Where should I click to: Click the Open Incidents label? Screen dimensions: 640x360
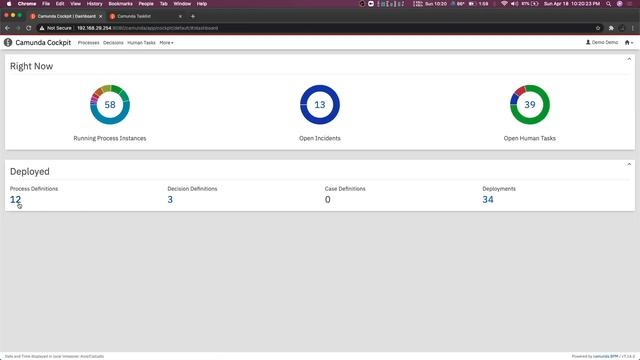(320, 138)
